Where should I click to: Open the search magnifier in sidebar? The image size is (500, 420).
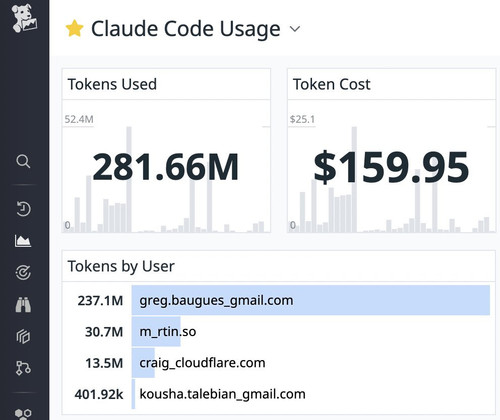23,161
